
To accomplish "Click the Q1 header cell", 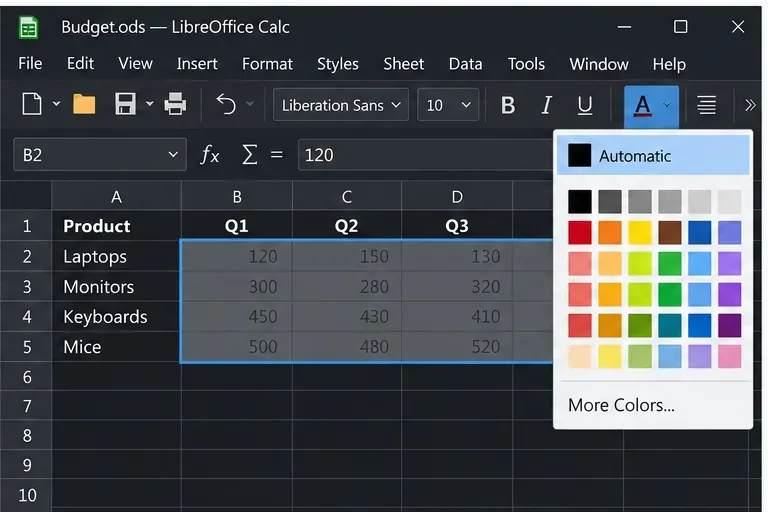I will [x=237, y=226].
